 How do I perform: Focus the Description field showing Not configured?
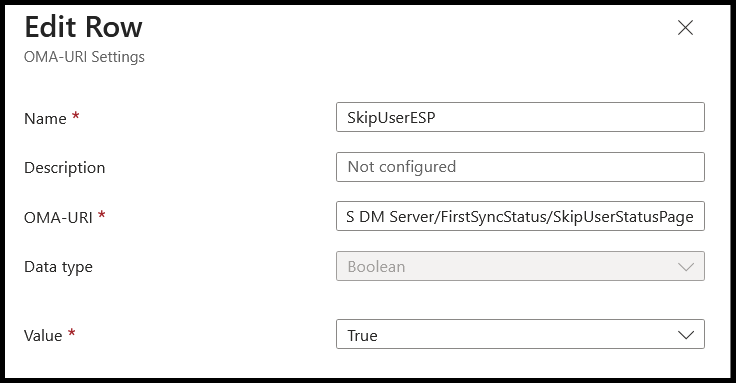pos(520,167)
